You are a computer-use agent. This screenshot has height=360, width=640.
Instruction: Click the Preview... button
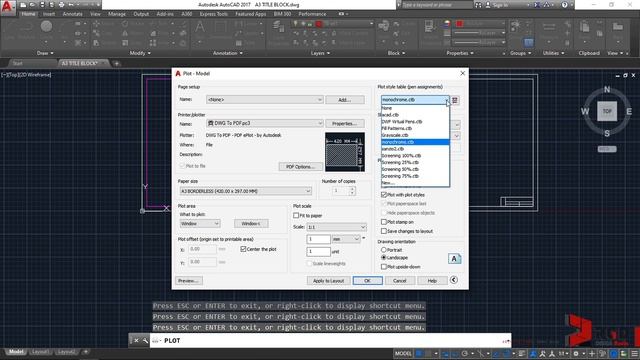click(x=189, y=281)
